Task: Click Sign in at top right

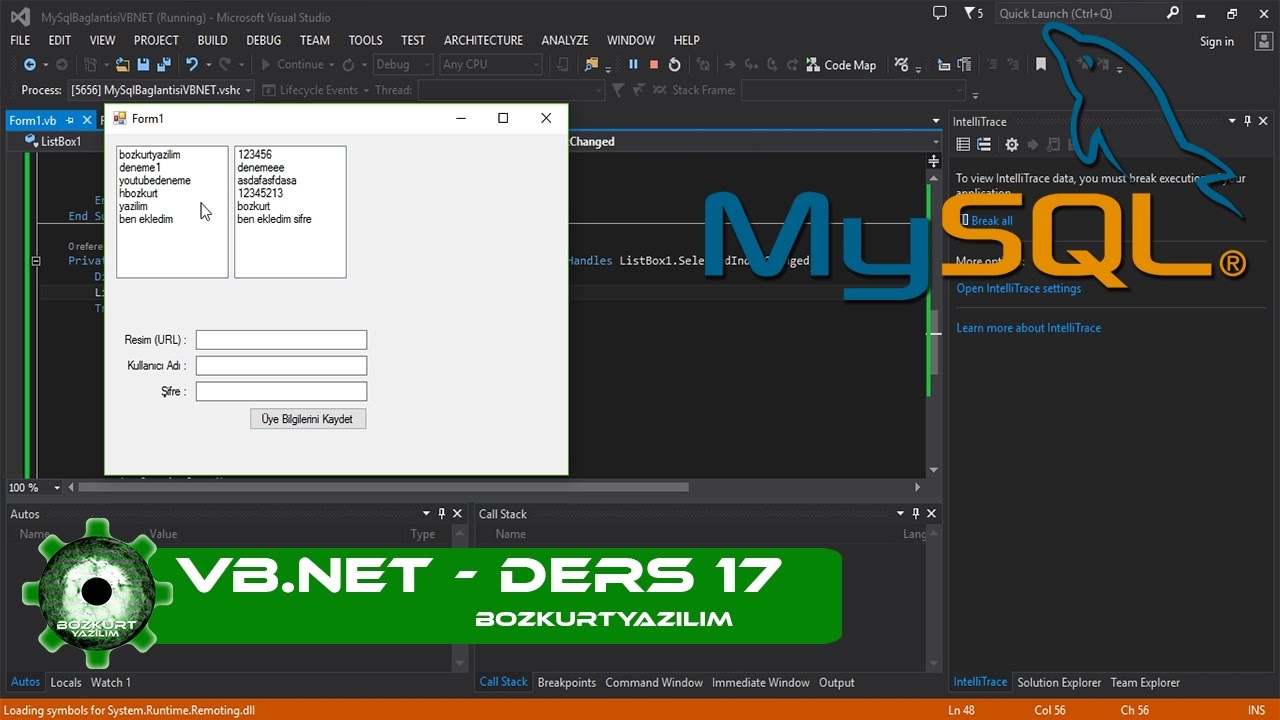Action: pyautogui.click(x=1217, y=41)
